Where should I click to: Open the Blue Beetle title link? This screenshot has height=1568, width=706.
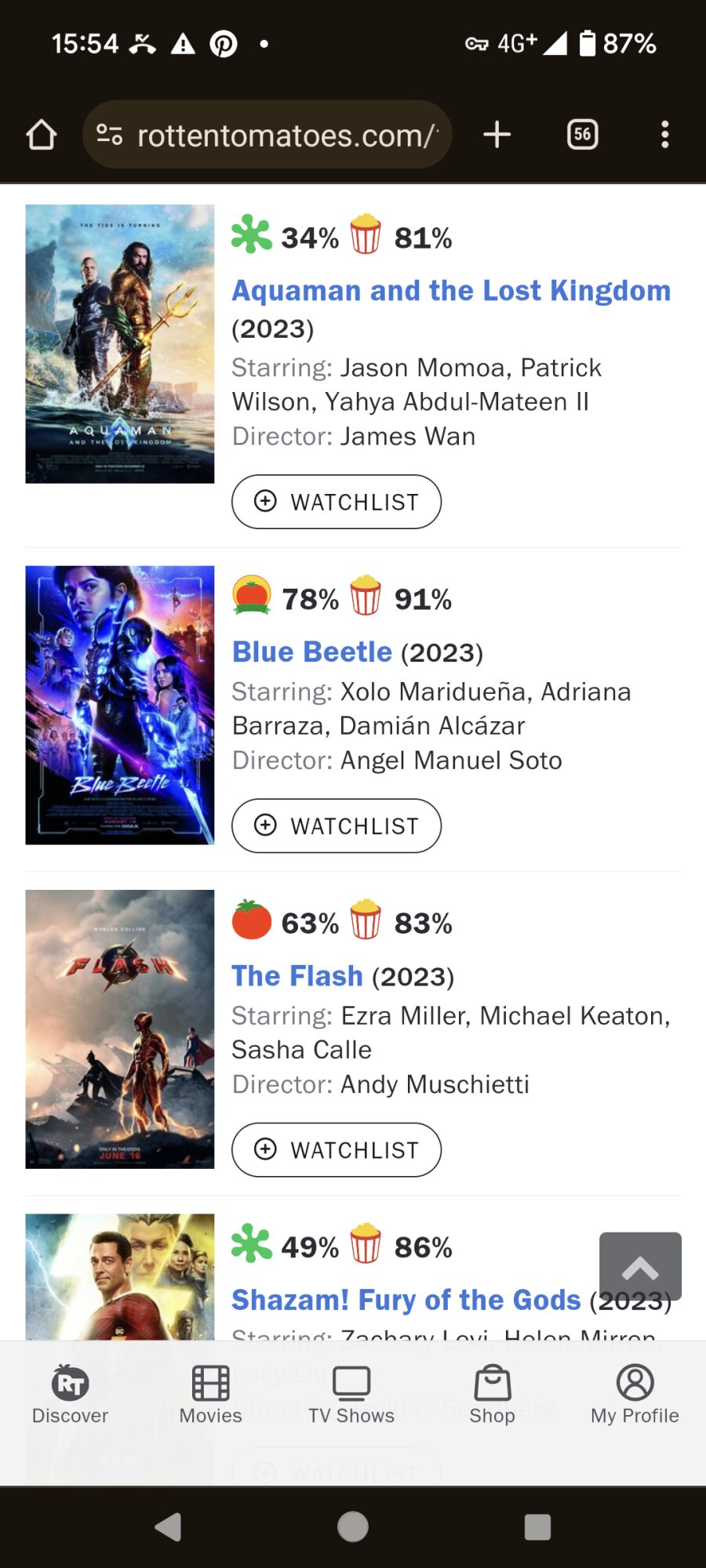pyautogui.click(x=312, y=652)
